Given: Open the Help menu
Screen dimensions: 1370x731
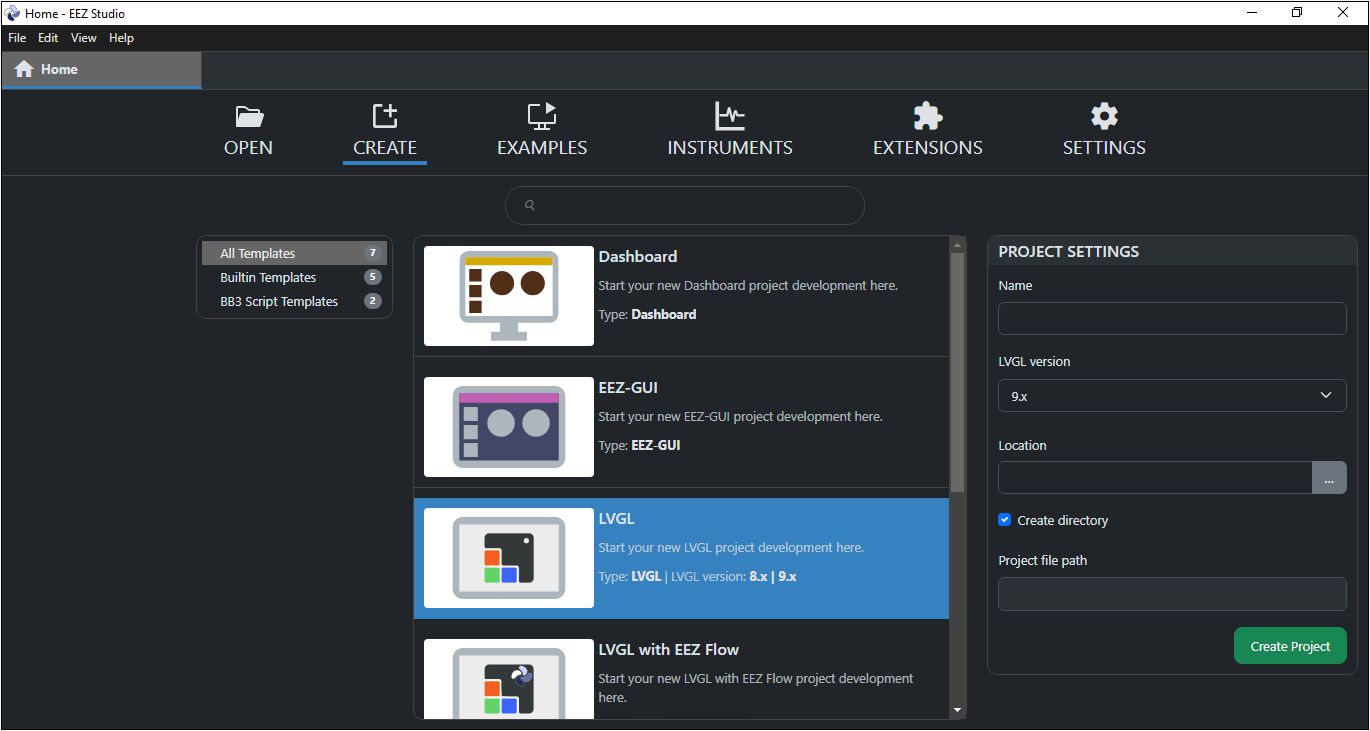Looking at the screenshot, I should (x=121, y=38).
